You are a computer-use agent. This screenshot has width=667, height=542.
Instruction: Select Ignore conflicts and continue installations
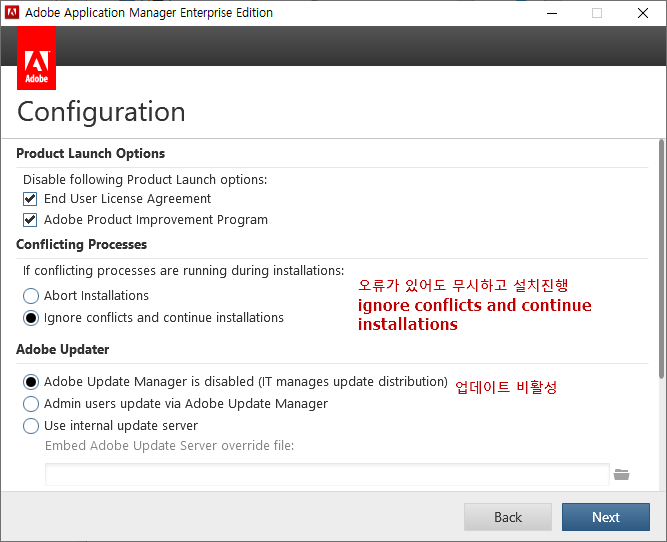[31, 318]
